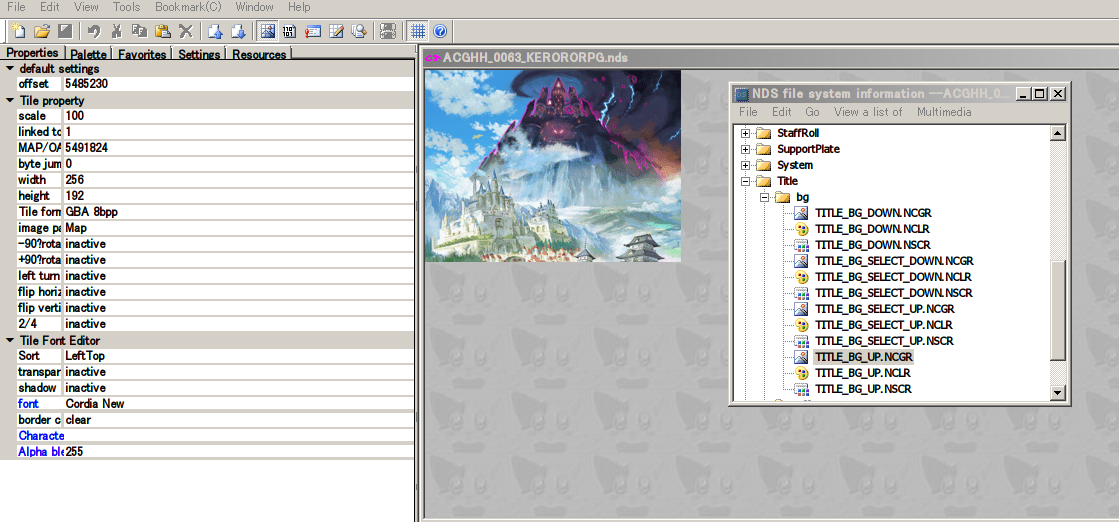
Task: Click the transparent inactive value
Action: pyautogui.click(x=238, y=372)
